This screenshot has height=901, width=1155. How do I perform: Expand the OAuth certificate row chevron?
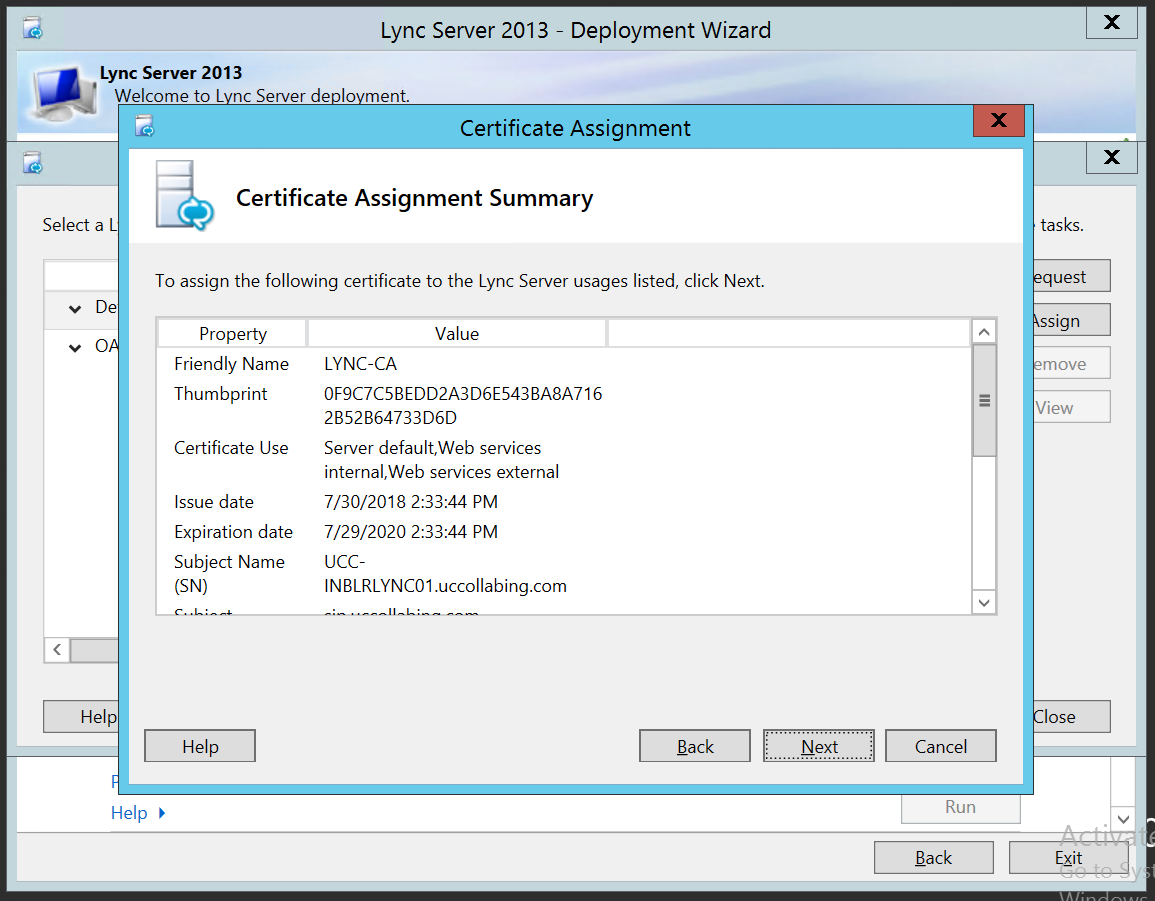pos(75,348)
